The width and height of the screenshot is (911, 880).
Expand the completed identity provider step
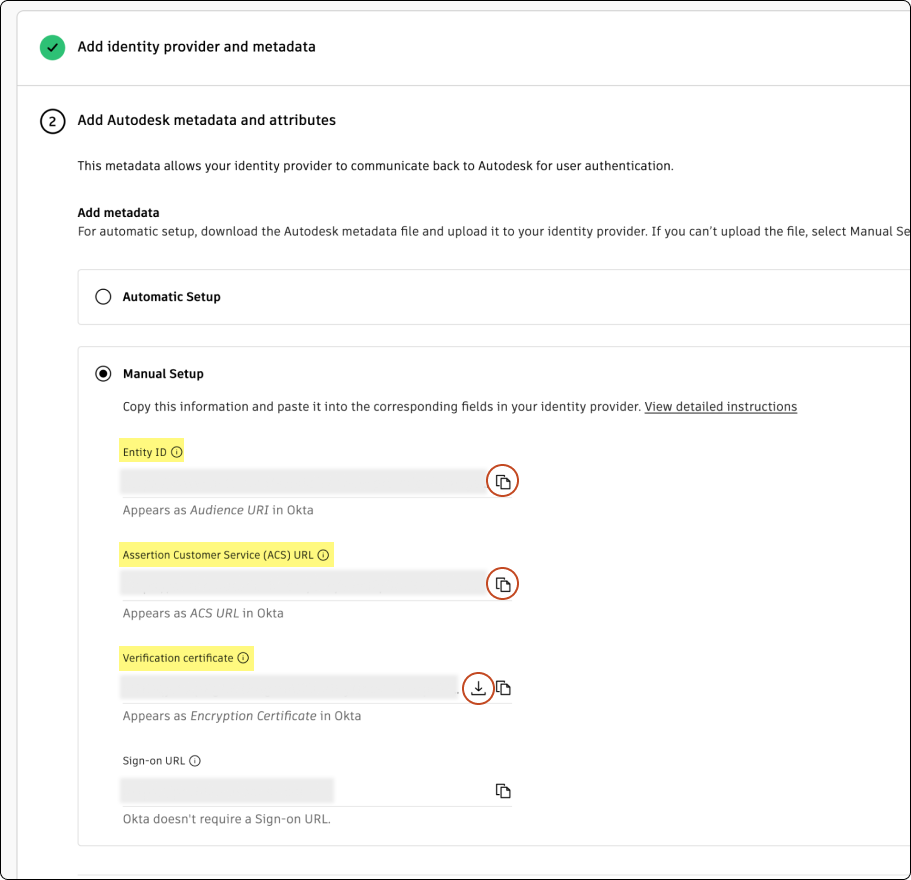(197, 47)
